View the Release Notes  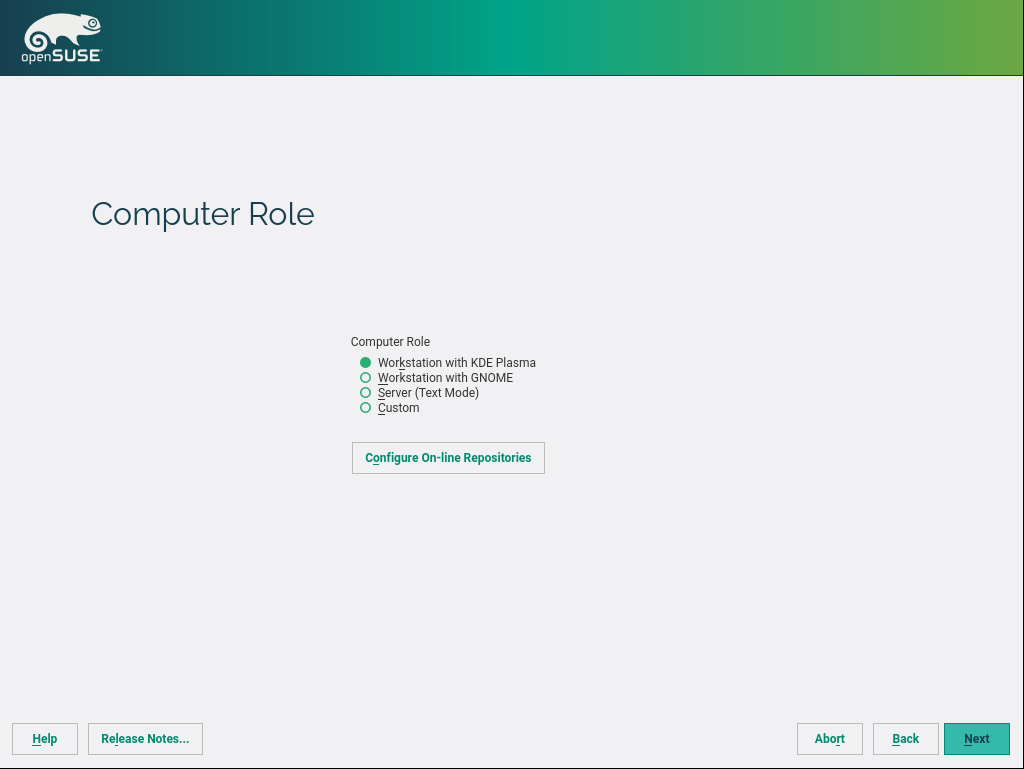click(x=145, y=739)
